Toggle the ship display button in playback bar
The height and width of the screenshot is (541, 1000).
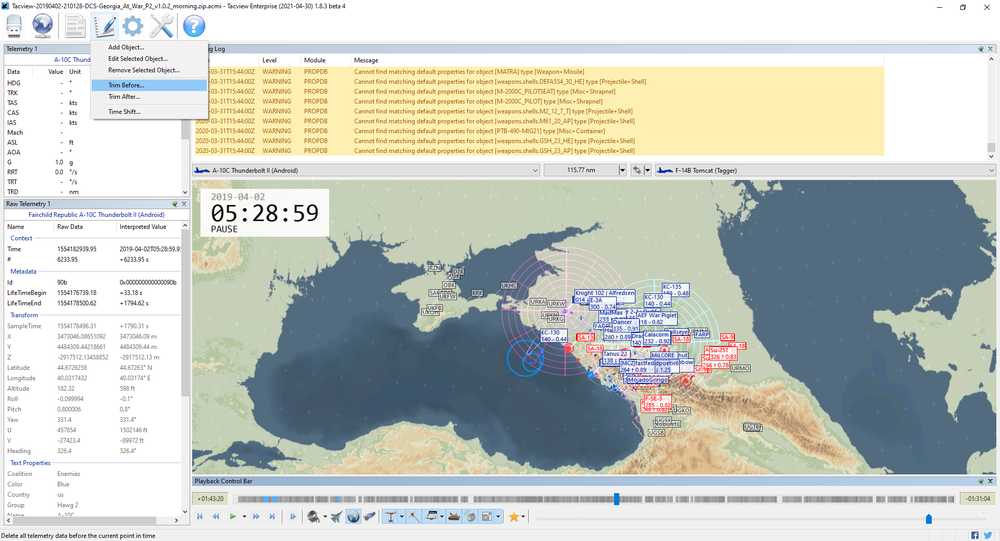point(456,517)
